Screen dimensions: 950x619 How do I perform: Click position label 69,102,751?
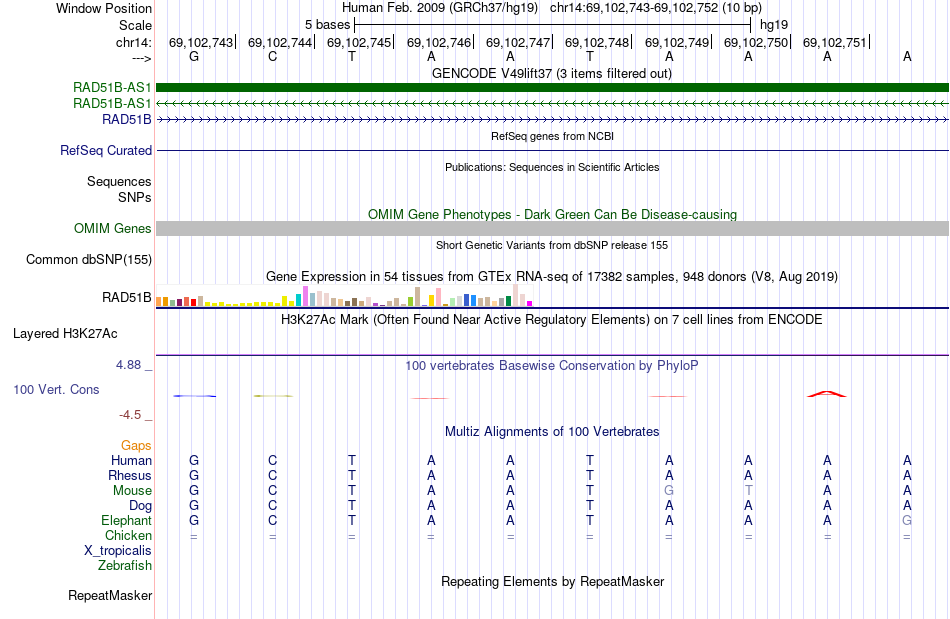[x=835, y=42]
